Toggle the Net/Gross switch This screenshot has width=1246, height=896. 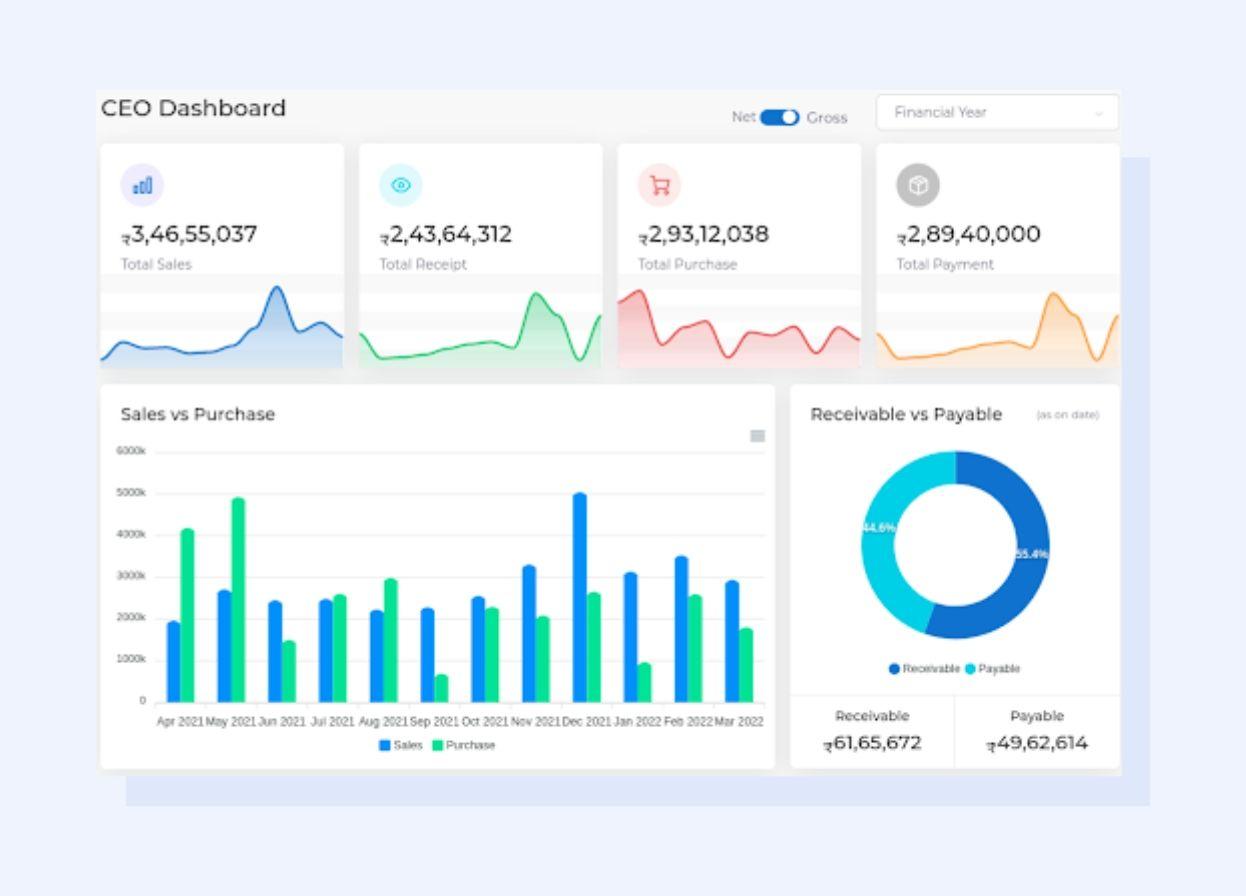coord(780,117)
